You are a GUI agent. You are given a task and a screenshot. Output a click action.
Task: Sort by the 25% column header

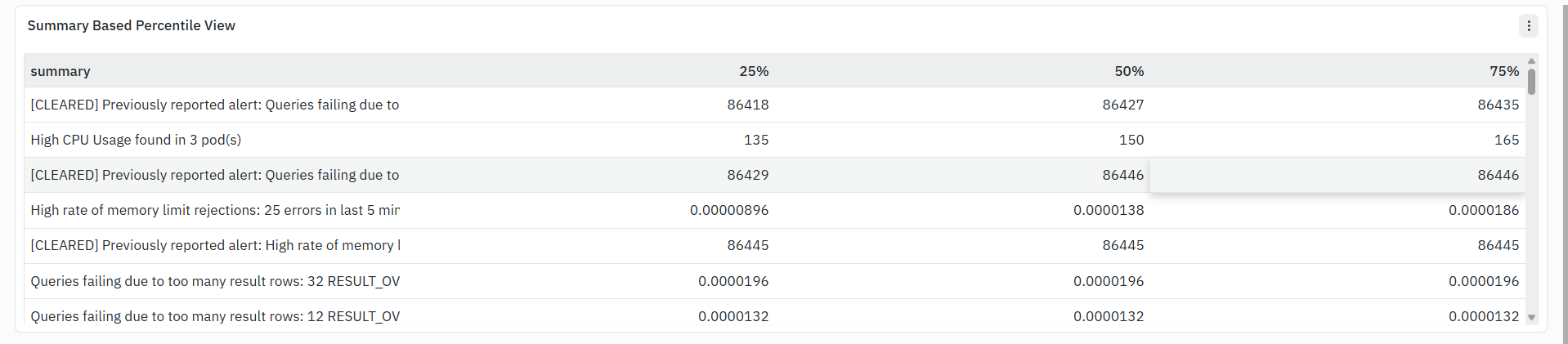point(754,71)
